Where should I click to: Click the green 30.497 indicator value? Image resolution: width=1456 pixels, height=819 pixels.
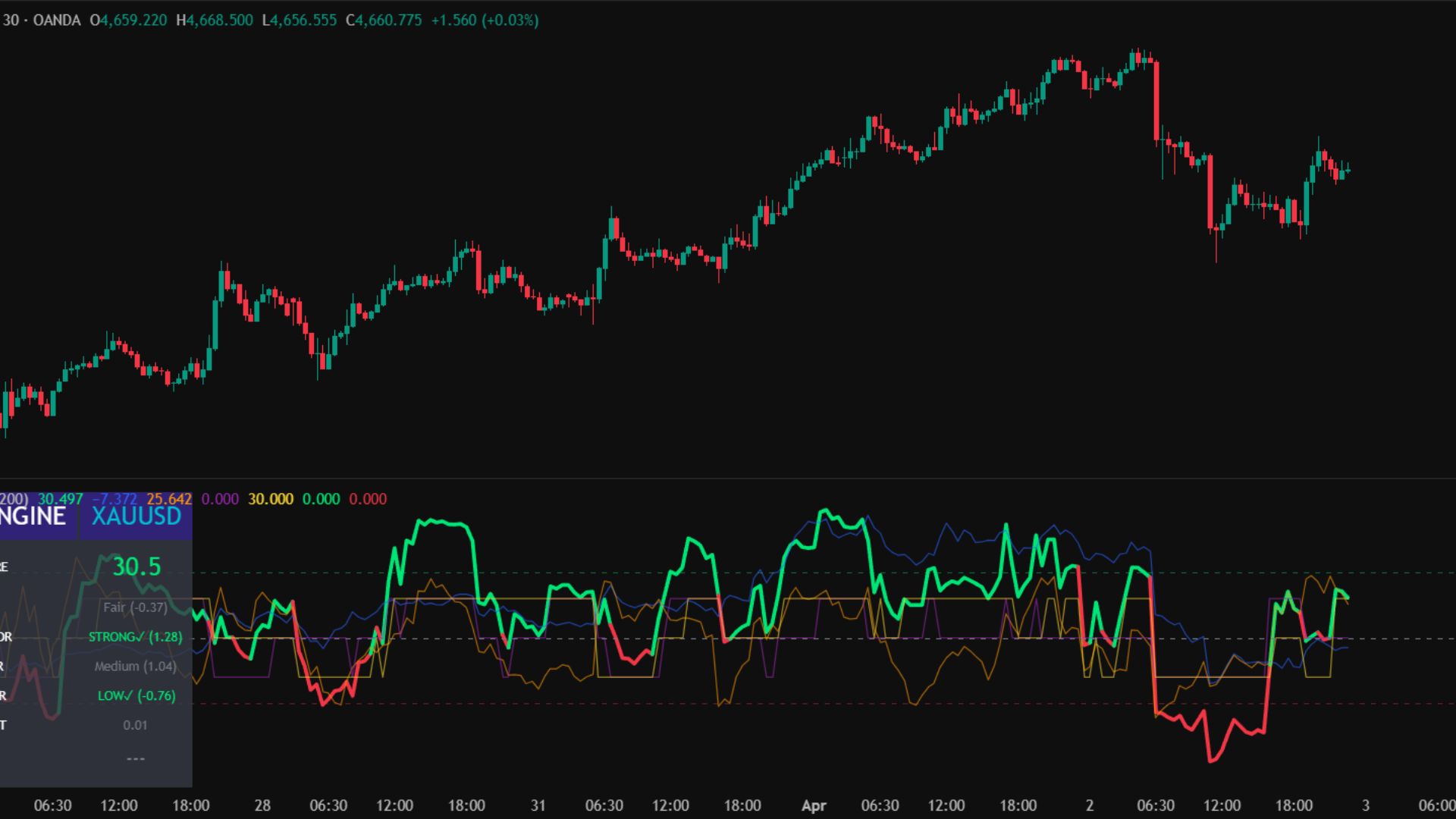(x=60, y=499)
